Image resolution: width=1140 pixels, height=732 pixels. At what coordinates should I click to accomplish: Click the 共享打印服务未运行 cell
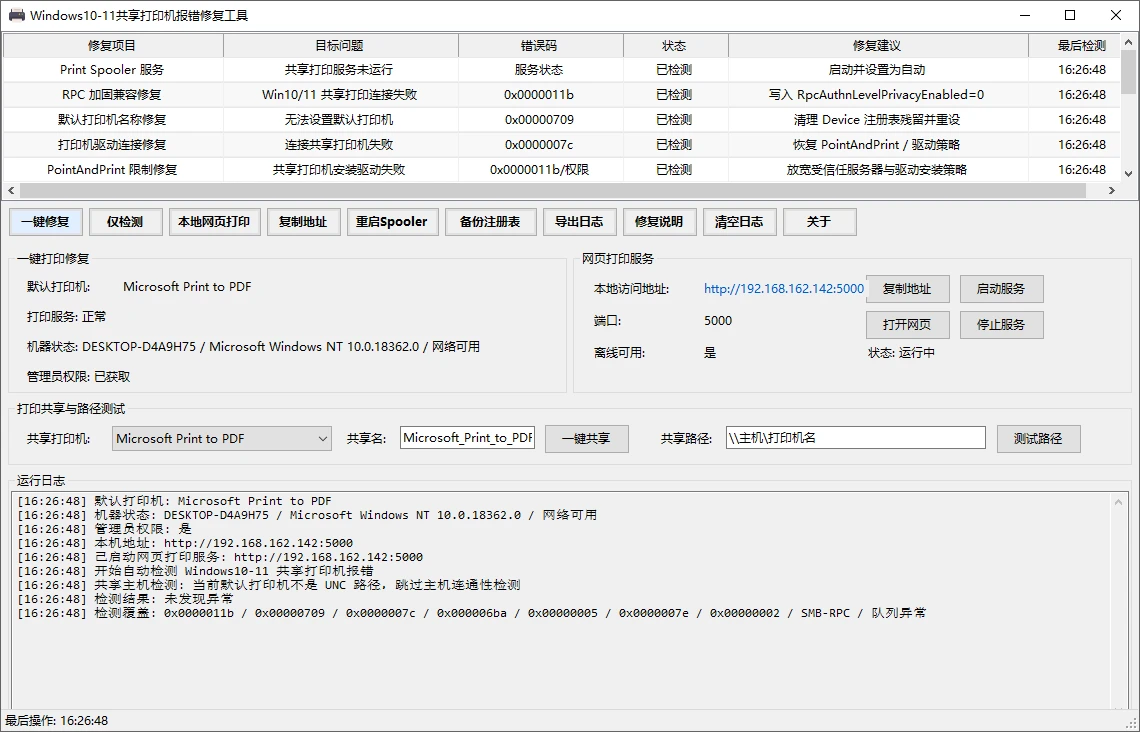point(339,70)
